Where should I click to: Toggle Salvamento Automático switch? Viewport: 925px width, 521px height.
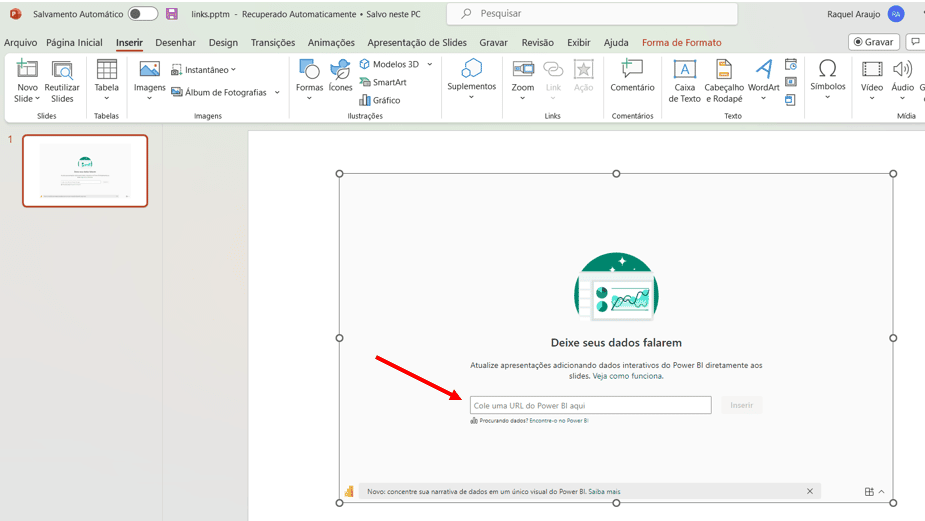point(143,14)
